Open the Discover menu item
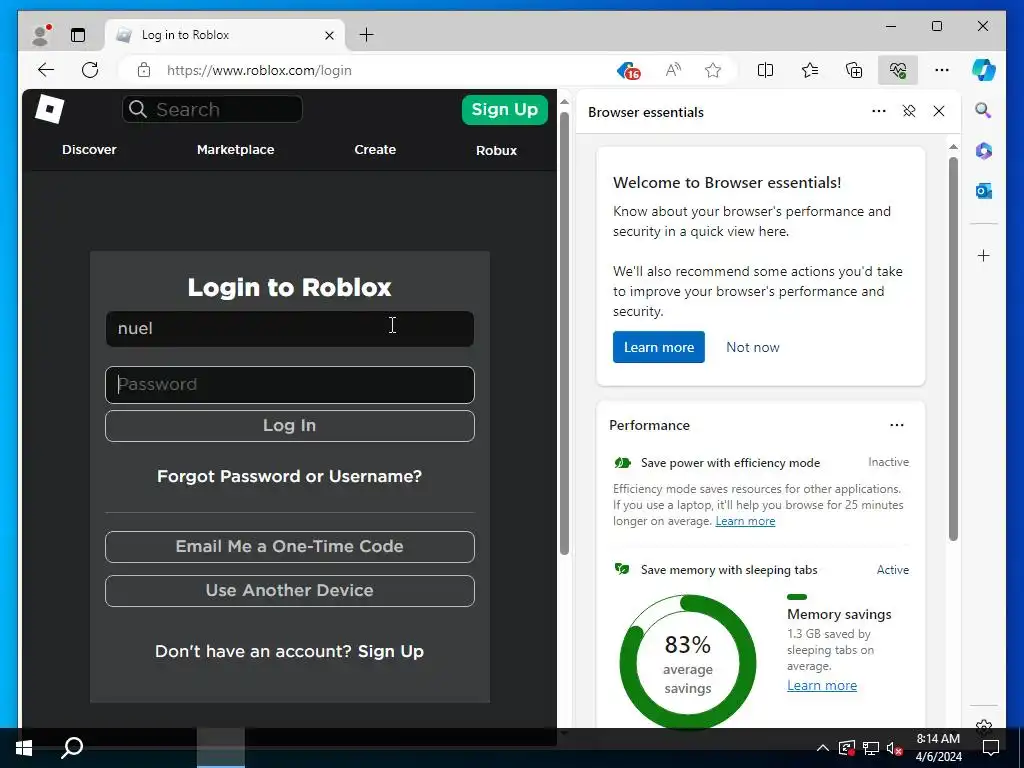The image size is (1024, 768). (89, 150)
